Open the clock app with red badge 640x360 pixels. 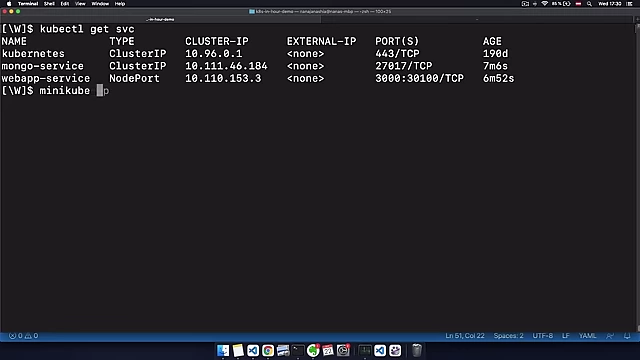(343, 350)
